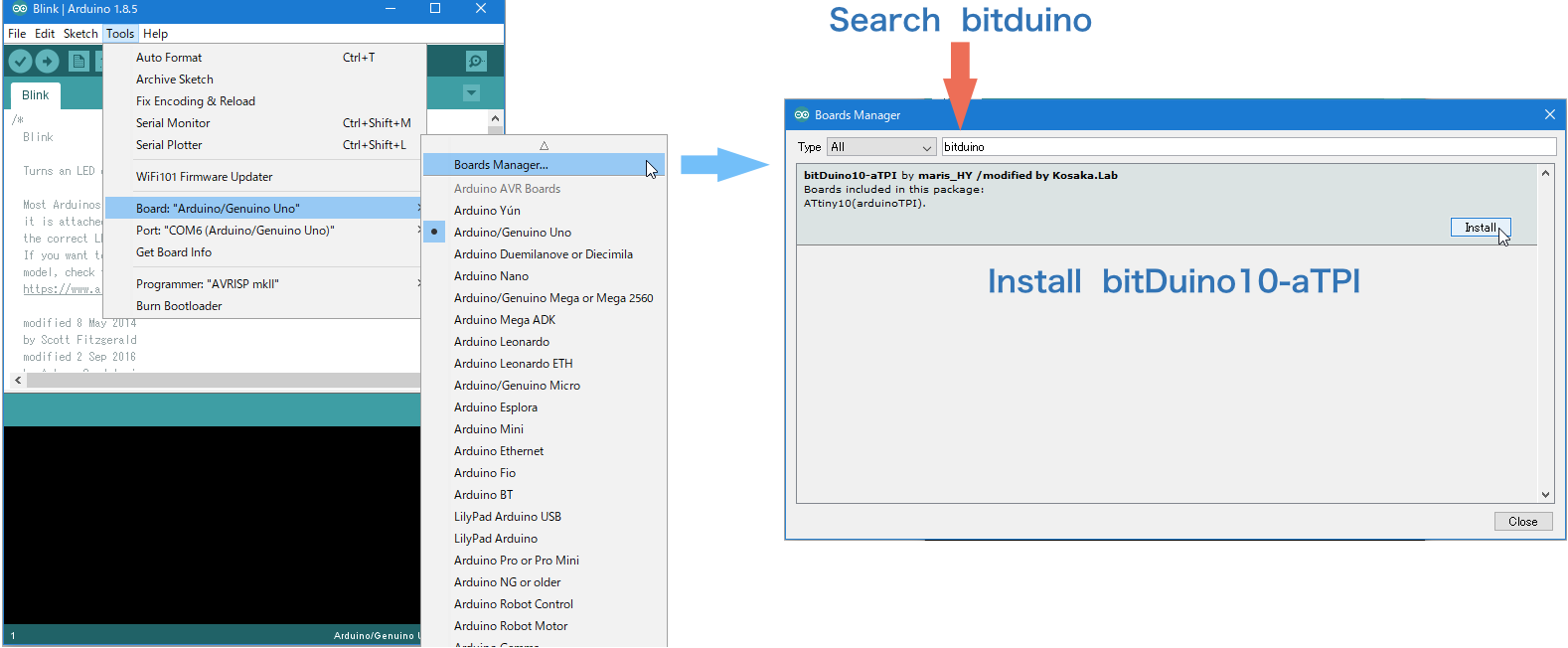
Task: Click Boards Manager list scroll-down arrow
Action: (1545, 495)
